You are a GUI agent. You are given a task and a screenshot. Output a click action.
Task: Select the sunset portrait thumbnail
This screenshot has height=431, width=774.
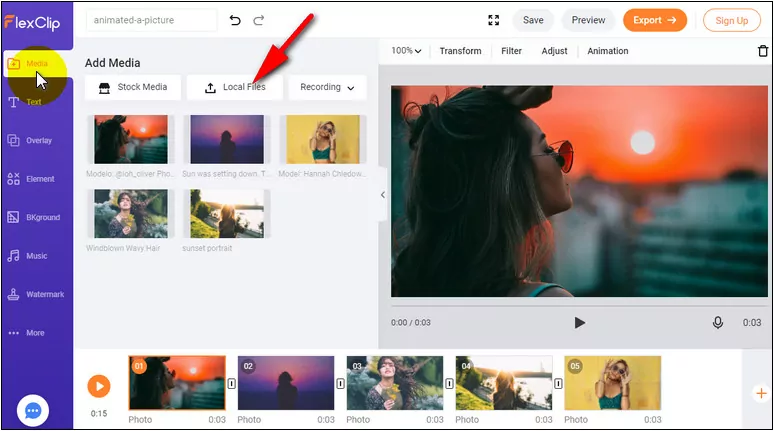click(x=227, y=213)
